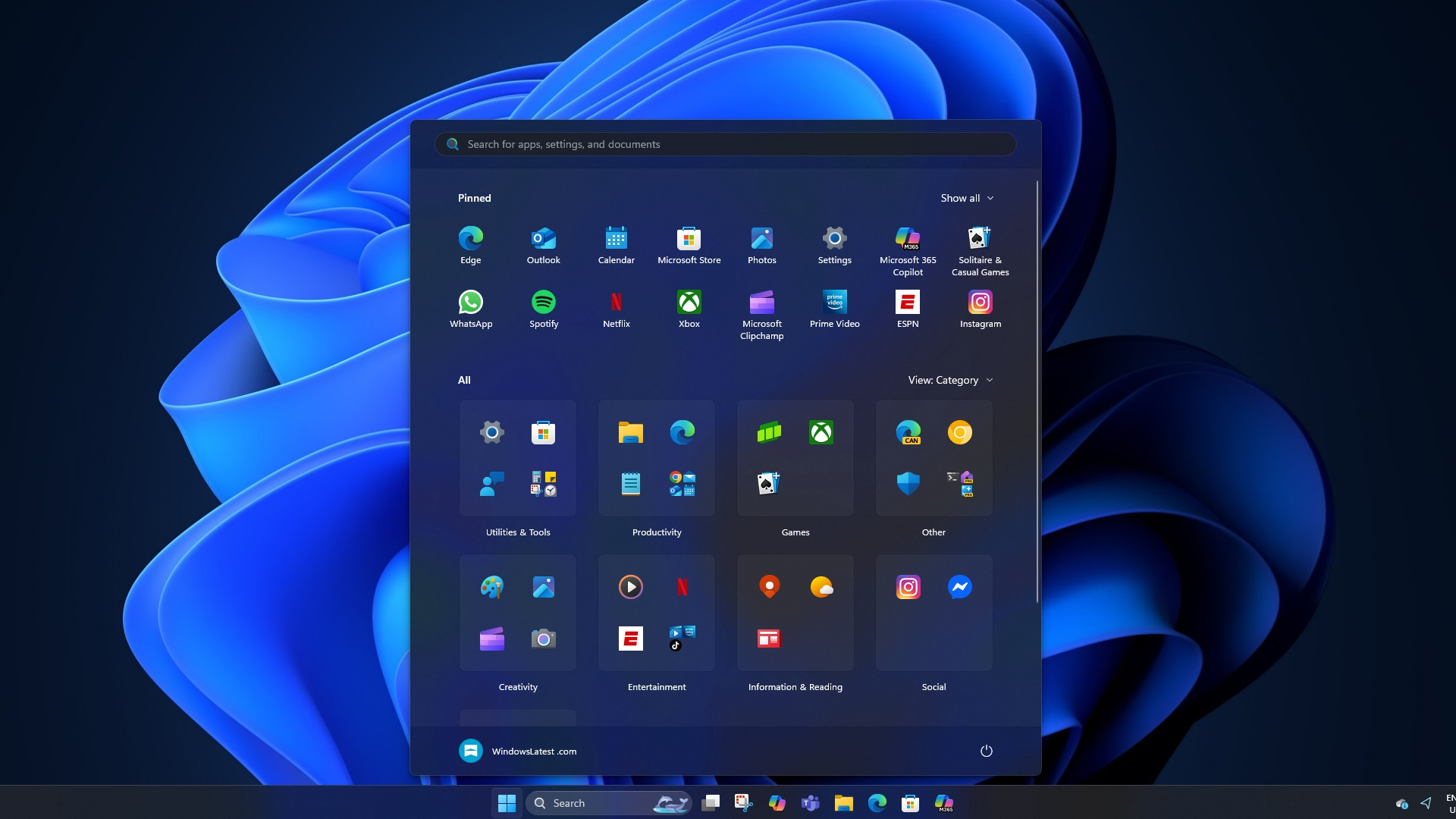This screenshot has width=1456, height=819.
Task: Launch Microsoft 365 Copilot from pinned apps
Action: coord(908,251)
